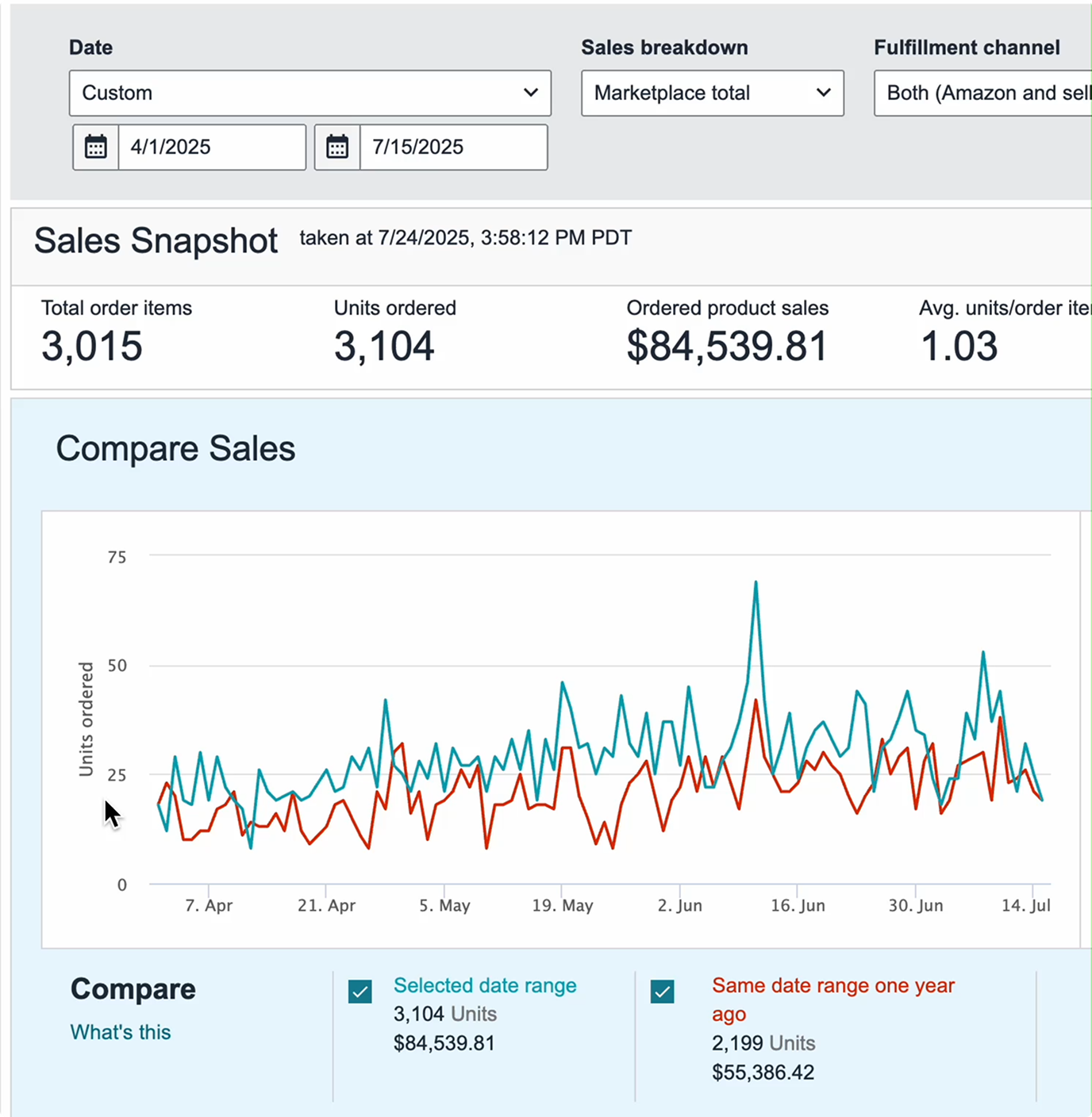
Task: Select the Total order items 3,015 value
Action: [92, 347]
